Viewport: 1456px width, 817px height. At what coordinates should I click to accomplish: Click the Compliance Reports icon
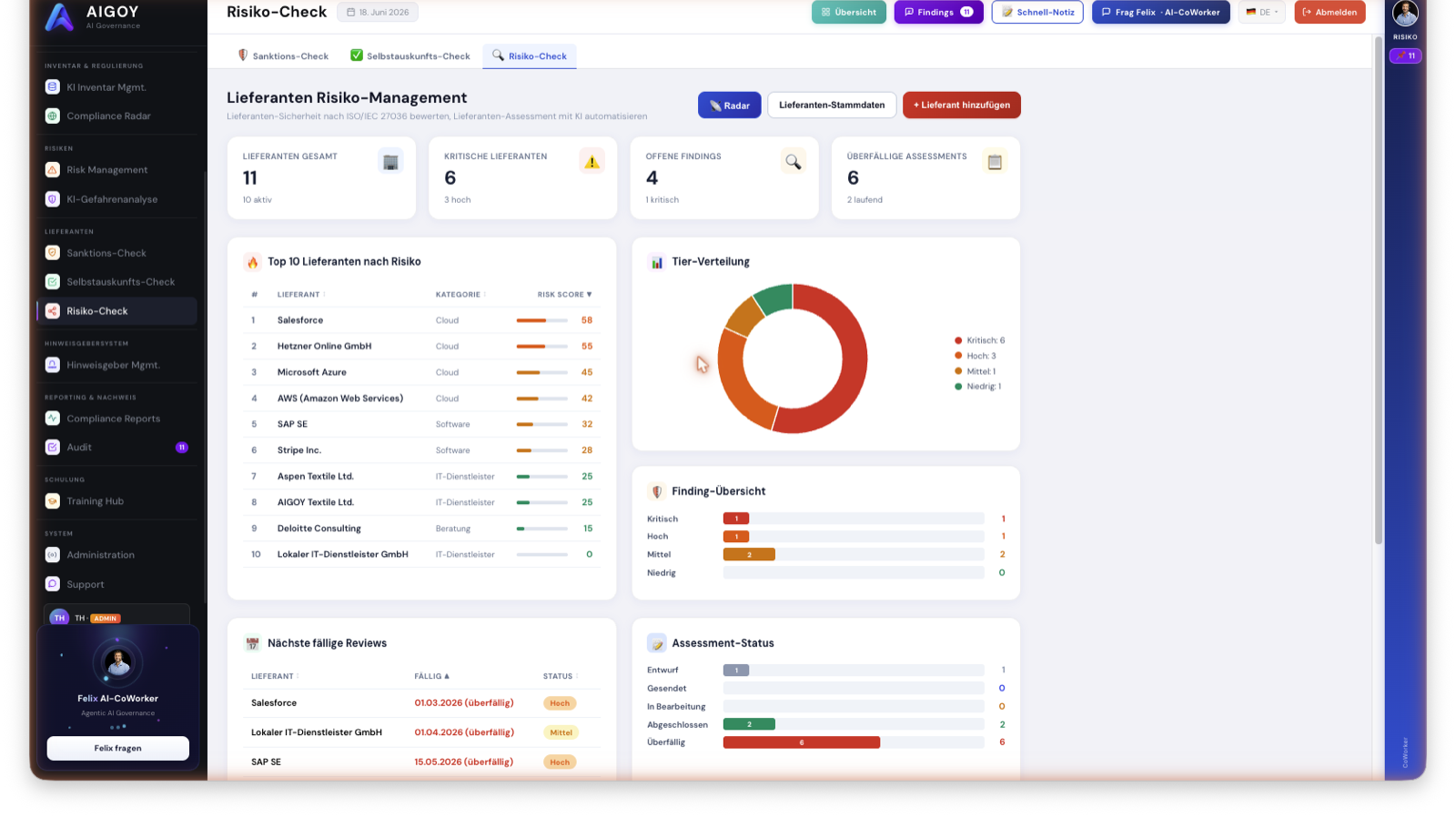click(53, 419)
